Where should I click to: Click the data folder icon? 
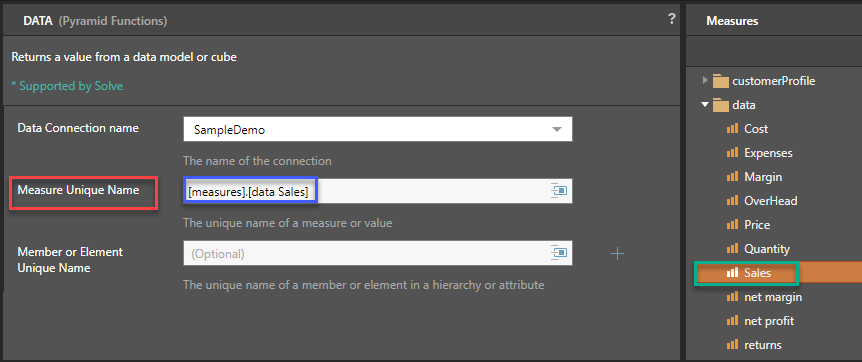[x=720, y=105]
